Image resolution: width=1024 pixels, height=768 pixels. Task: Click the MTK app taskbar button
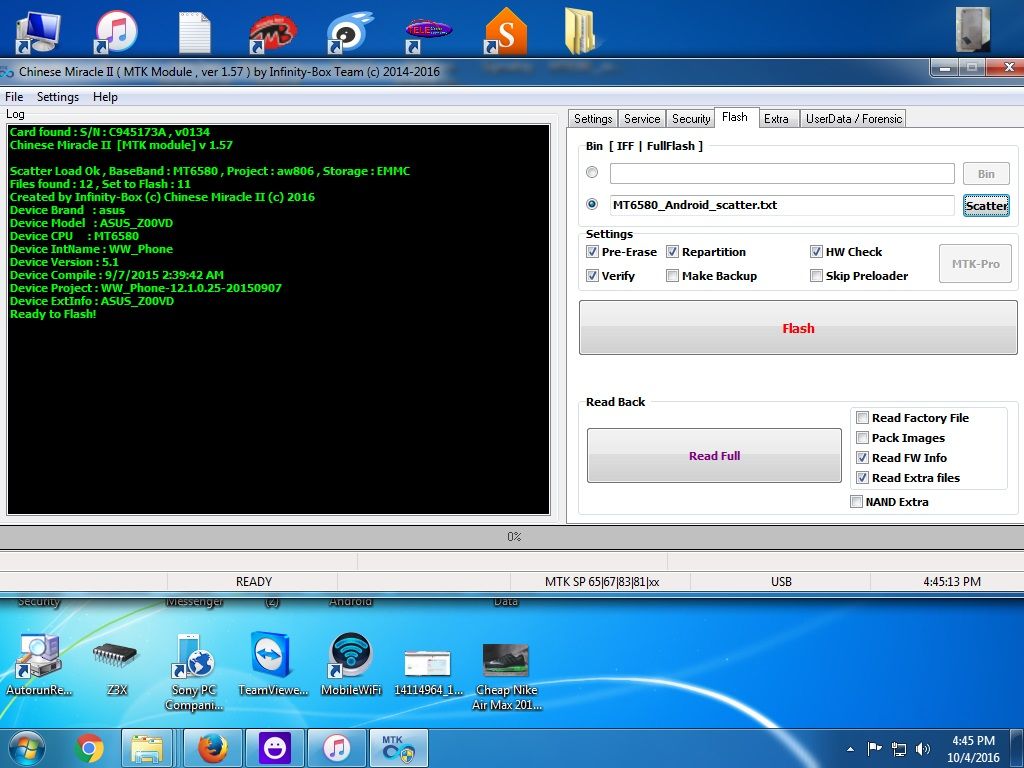click(399, 748)
